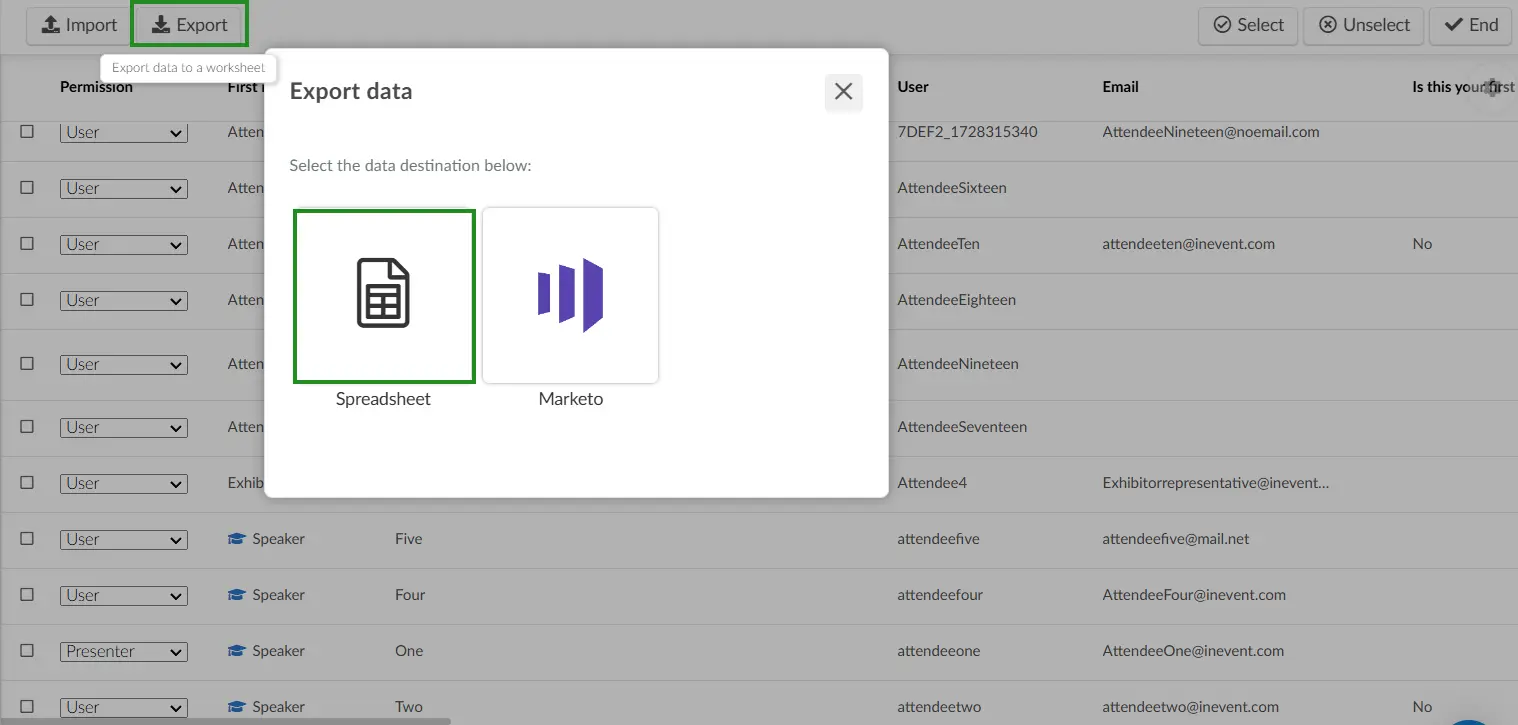
Task: Click the speaker cap icon in Five row
Action: click(x=237, y=539)
